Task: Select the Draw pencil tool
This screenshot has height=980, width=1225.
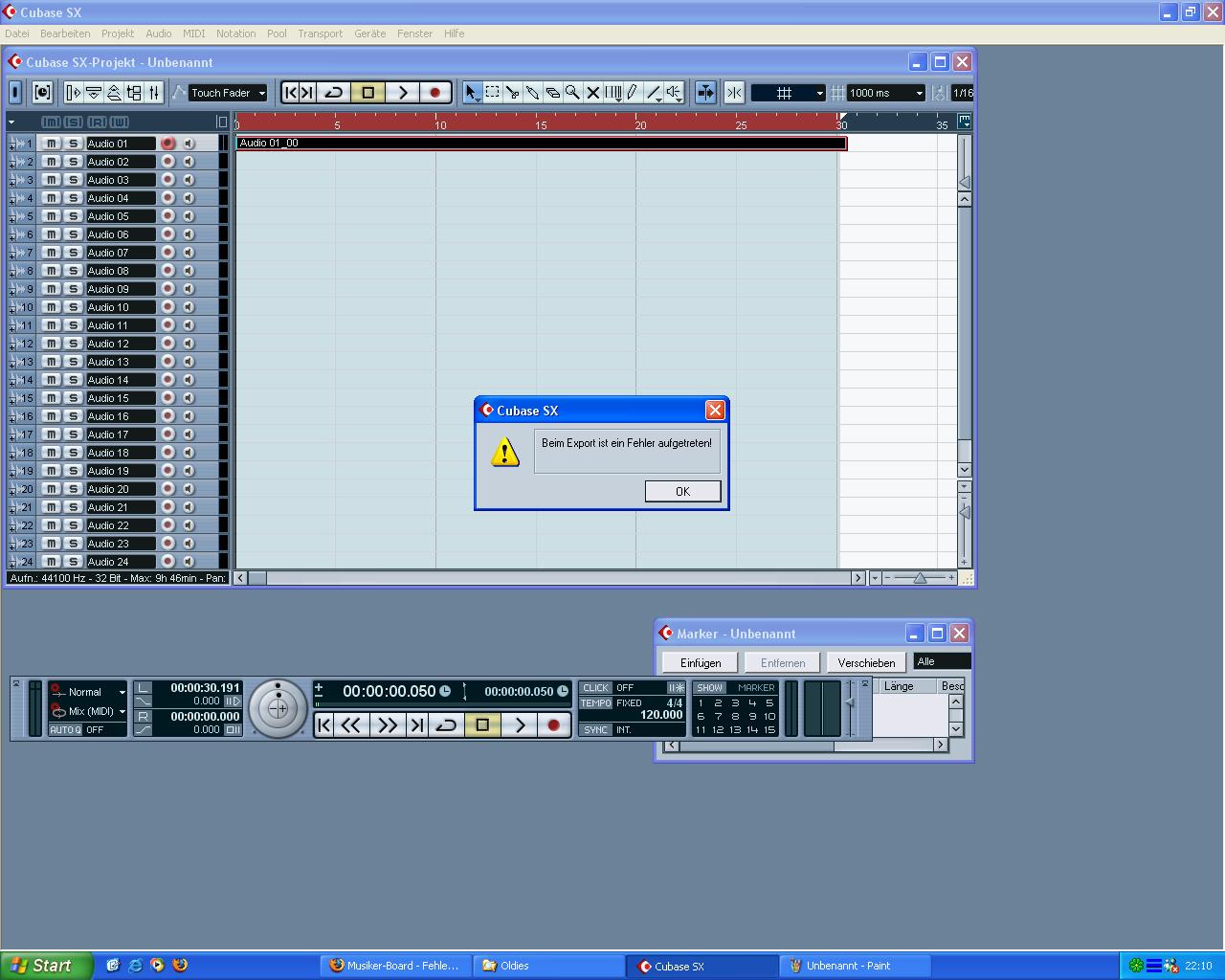Action: point(633,93)
